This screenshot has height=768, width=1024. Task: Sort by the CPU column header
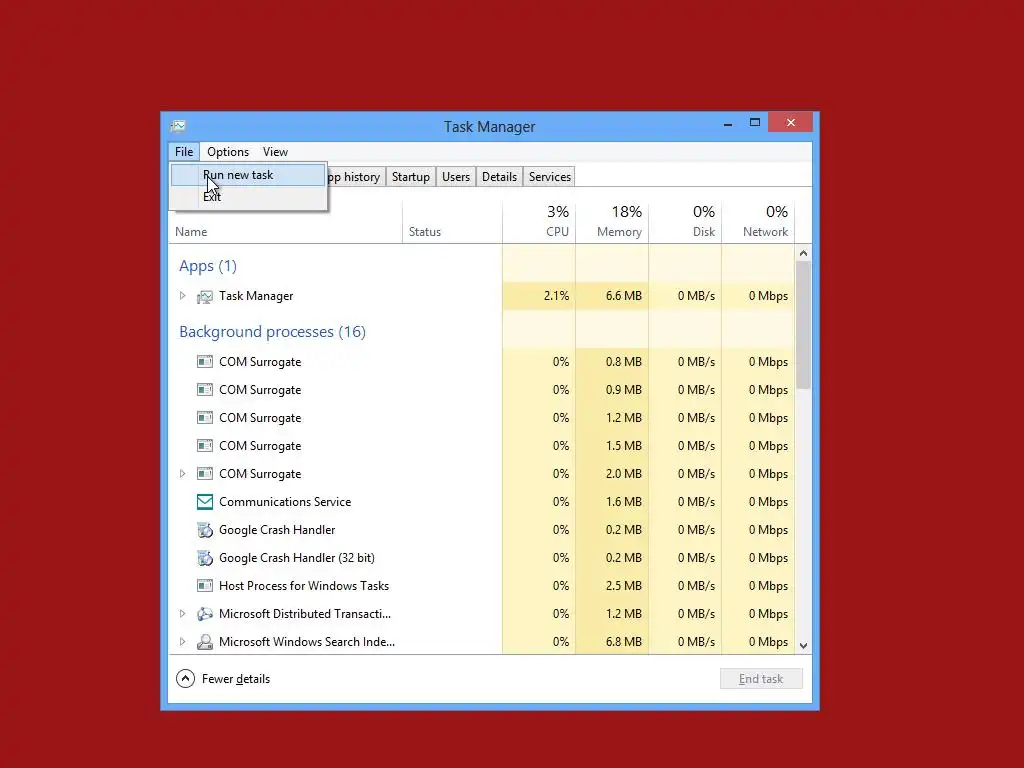pos(539,222)
